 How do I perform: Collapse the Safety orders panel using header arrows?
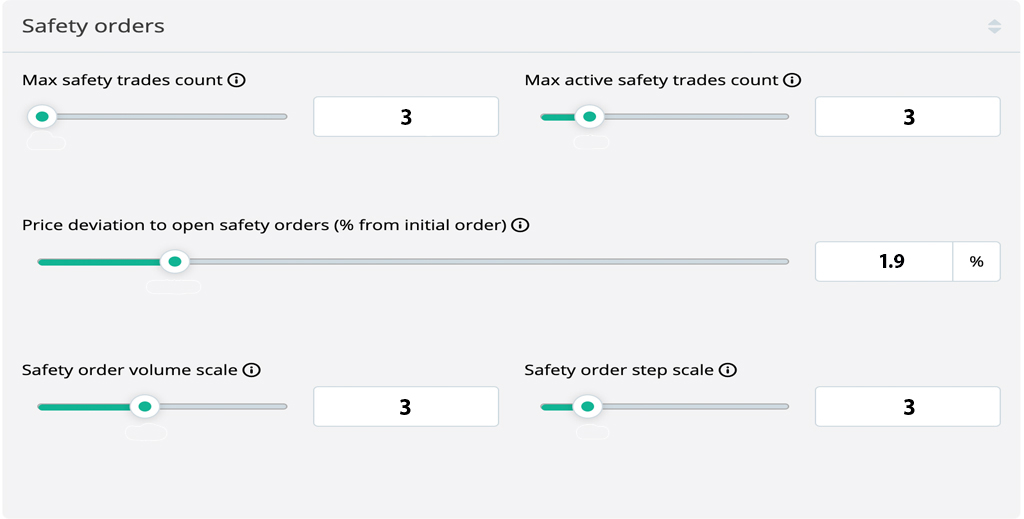coord(994,27)
